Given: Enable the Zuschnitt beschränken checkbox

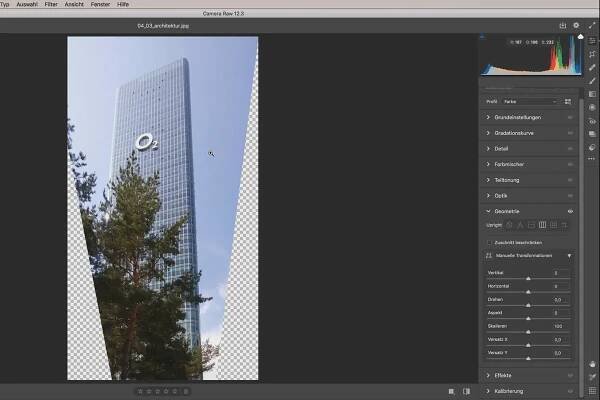Looking at the screenshot, I should pos(489,242).
